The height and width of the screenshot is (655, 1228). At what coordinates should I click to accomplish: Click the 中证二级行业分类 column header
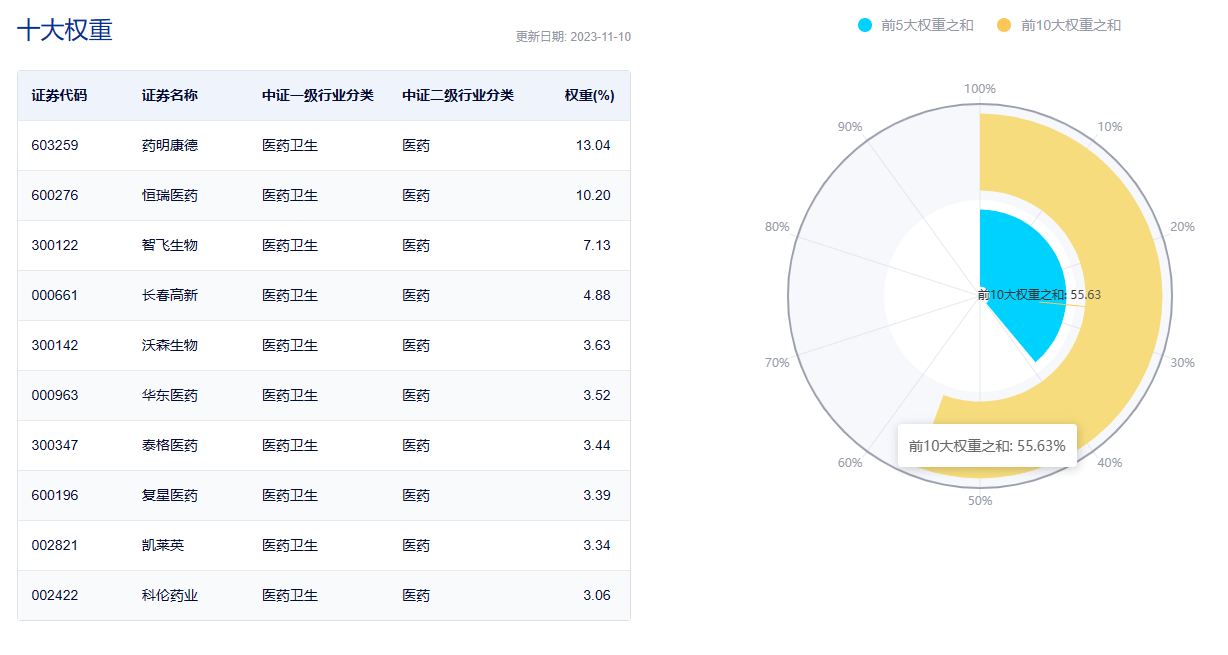tap(458, 96)
